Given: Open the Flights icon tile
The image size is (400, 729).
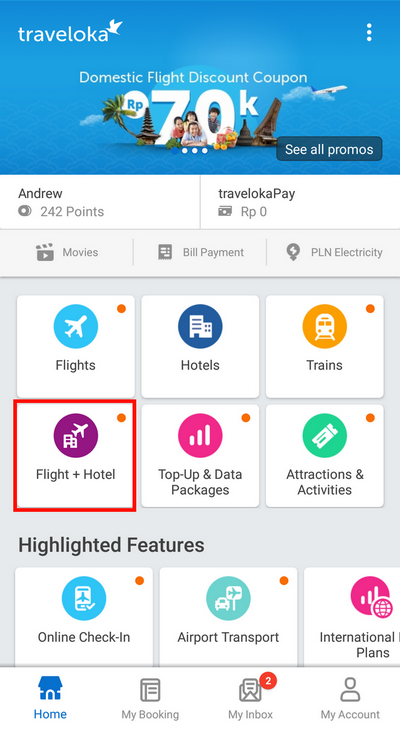Looking at the screenshot, I should (76, 326).
